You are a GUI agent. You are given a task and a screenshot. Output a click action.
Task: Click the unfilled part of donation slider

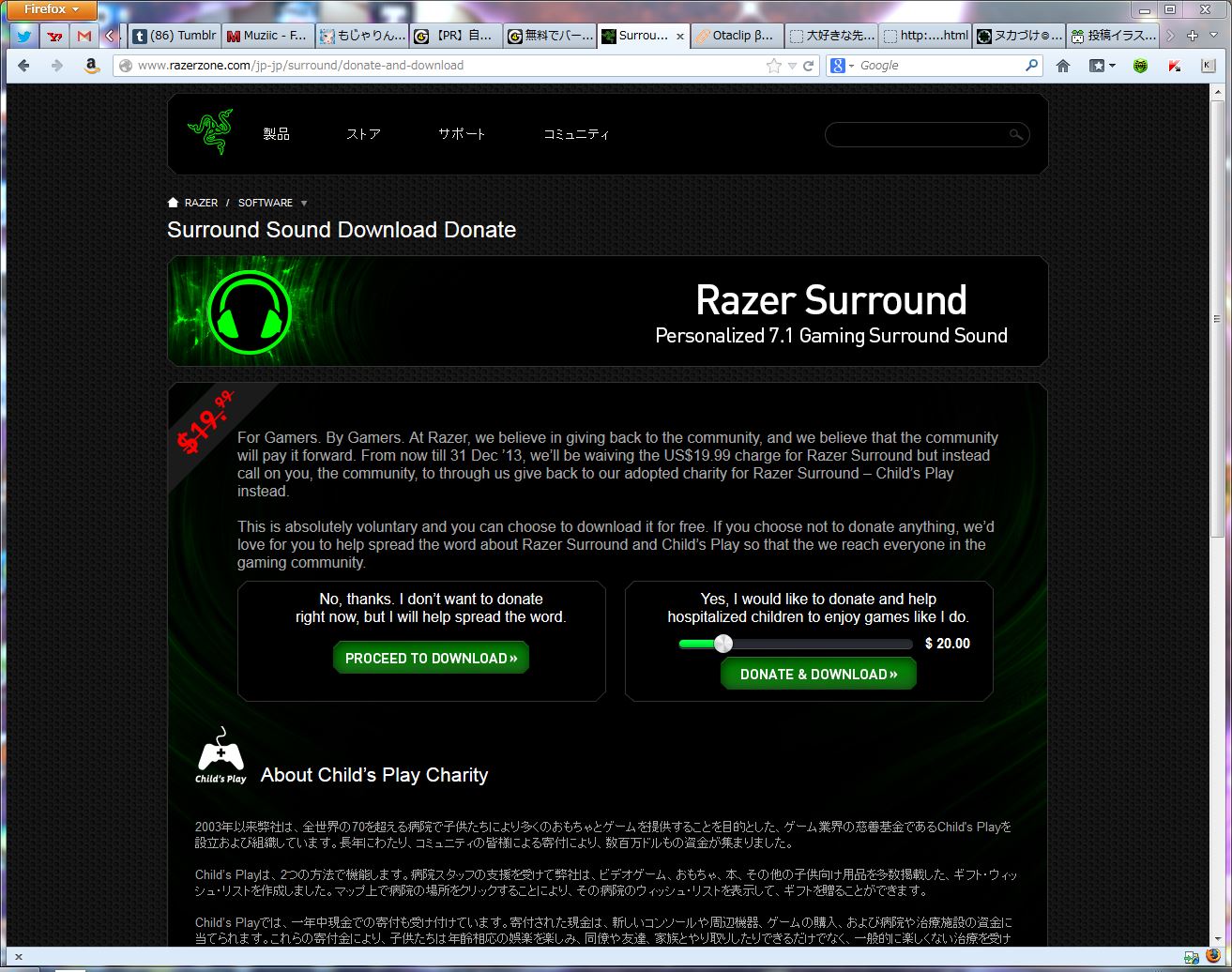[x=822, y=645]
